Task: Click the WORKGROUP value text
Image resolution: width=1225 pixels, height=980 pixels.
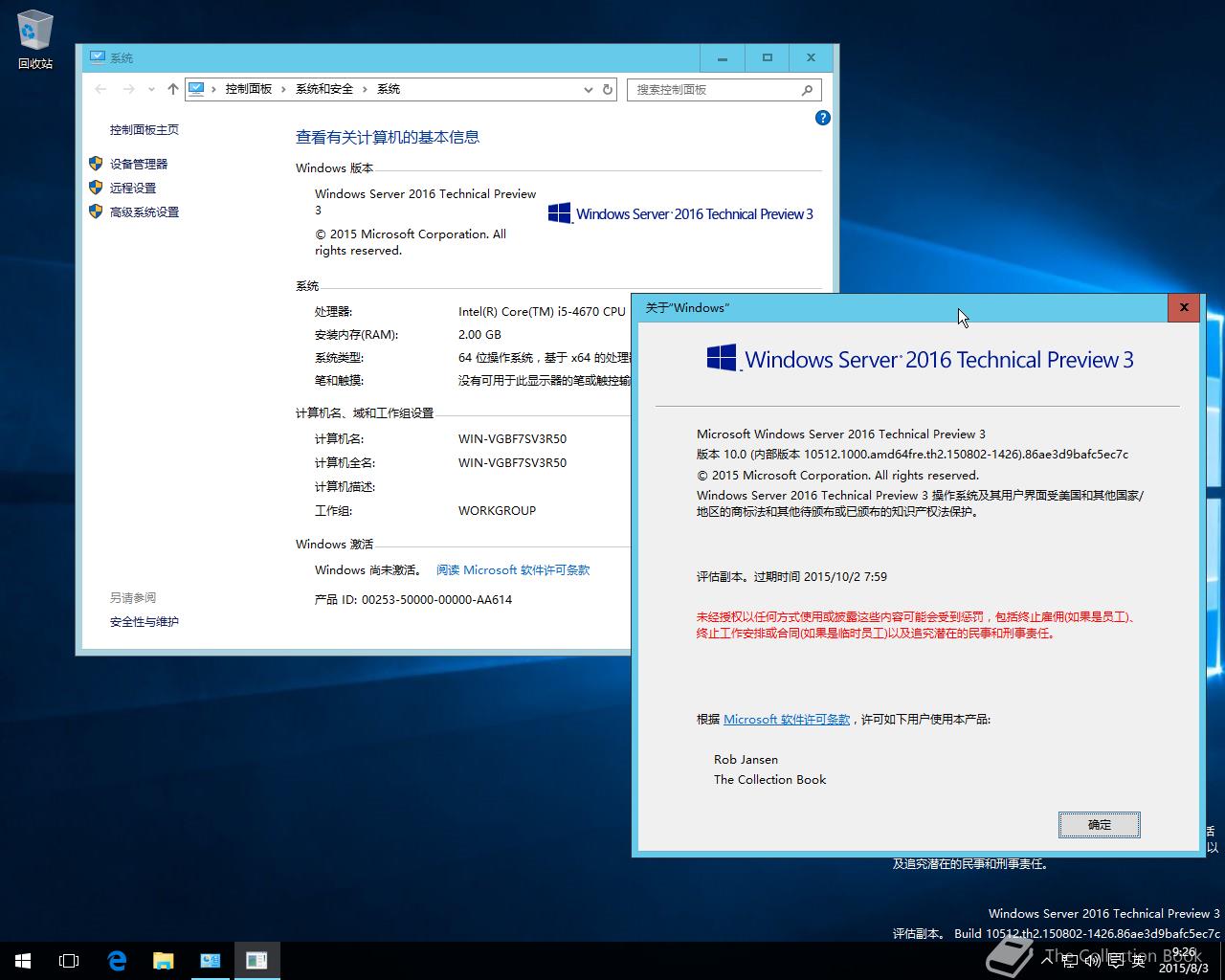Action: click(497, 510)
